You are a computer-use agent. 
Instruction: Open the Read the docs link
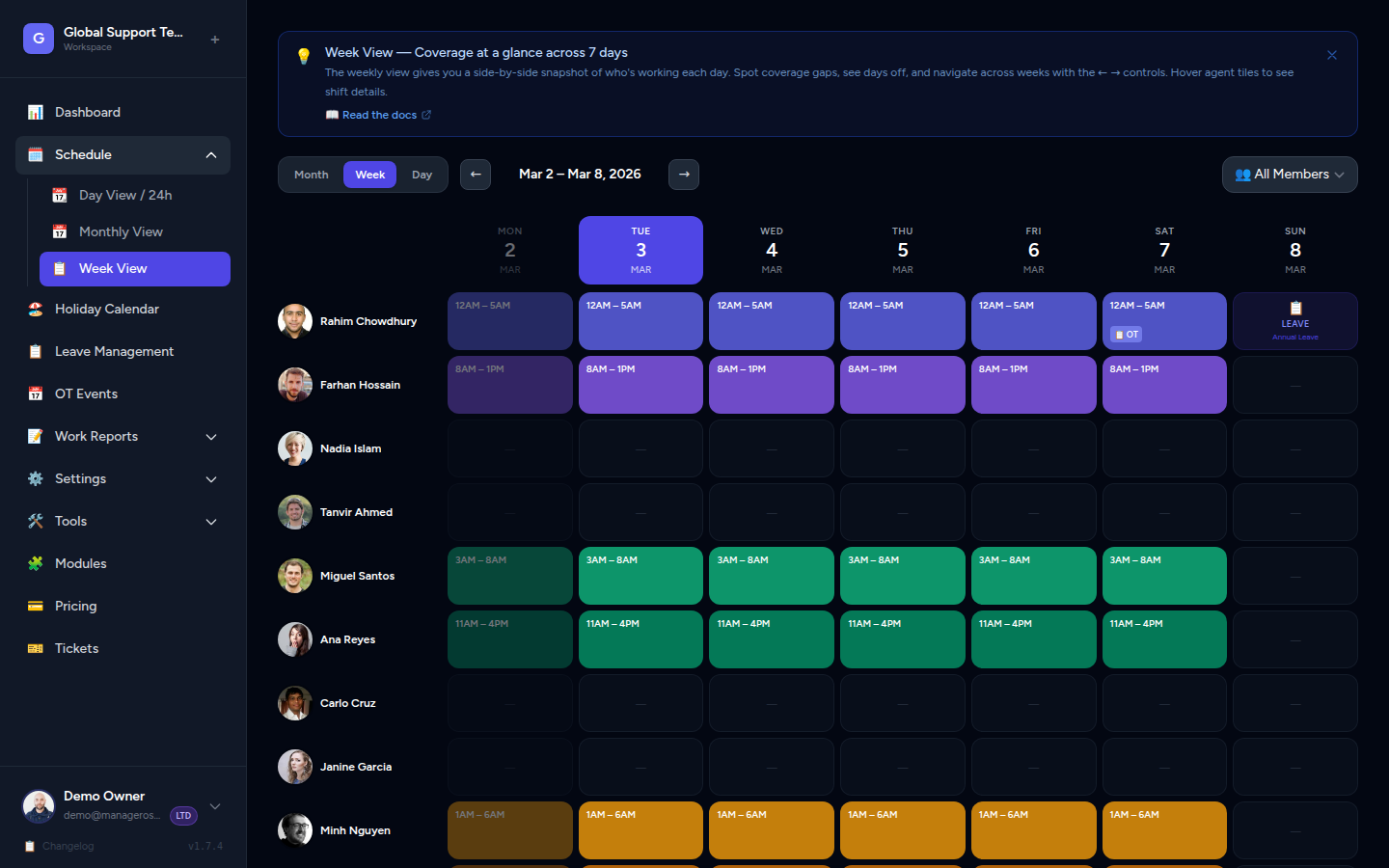[379, 115]
